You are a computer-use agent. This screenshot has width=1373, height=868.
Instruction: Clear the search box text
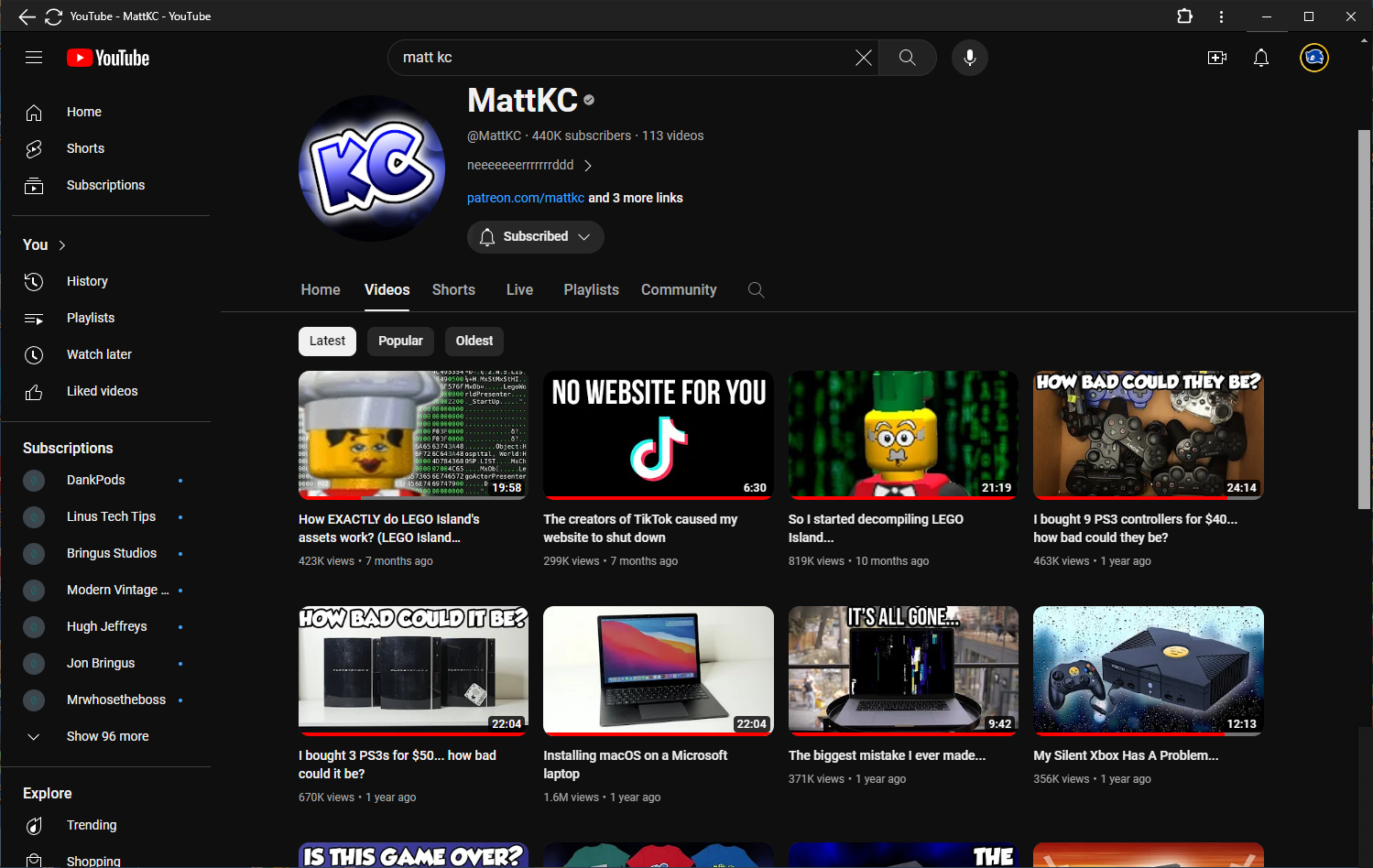863,58
